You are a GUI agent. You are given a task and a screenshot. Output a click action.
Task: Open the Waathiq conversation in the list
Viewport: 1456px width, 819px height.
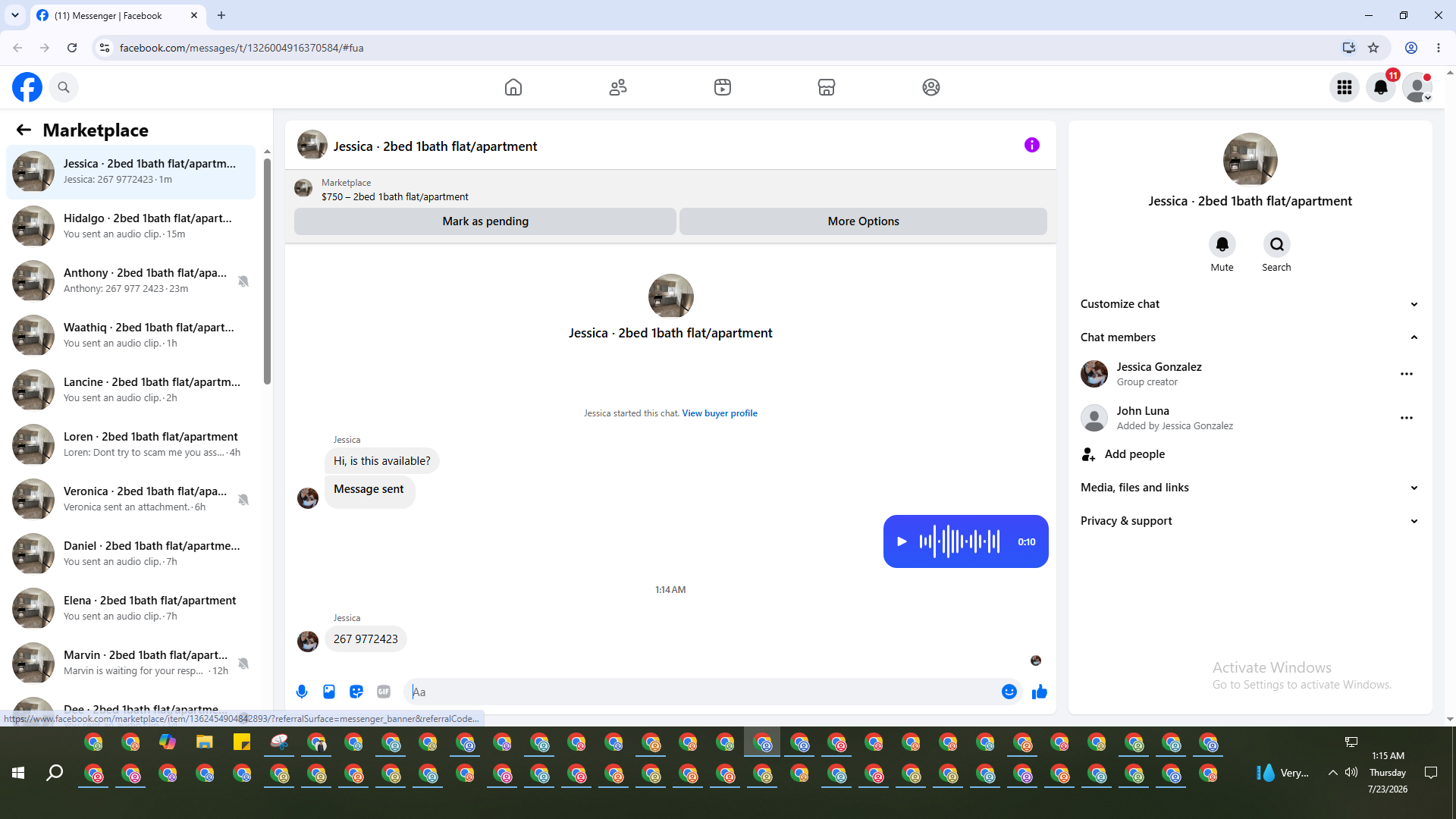click(130, 336)
